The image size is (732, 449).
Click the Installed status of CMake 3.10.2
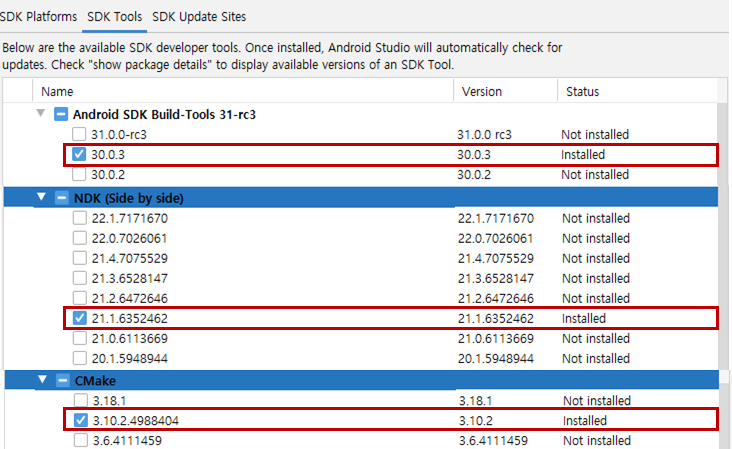pyautogui.click(x=585, y=421)
